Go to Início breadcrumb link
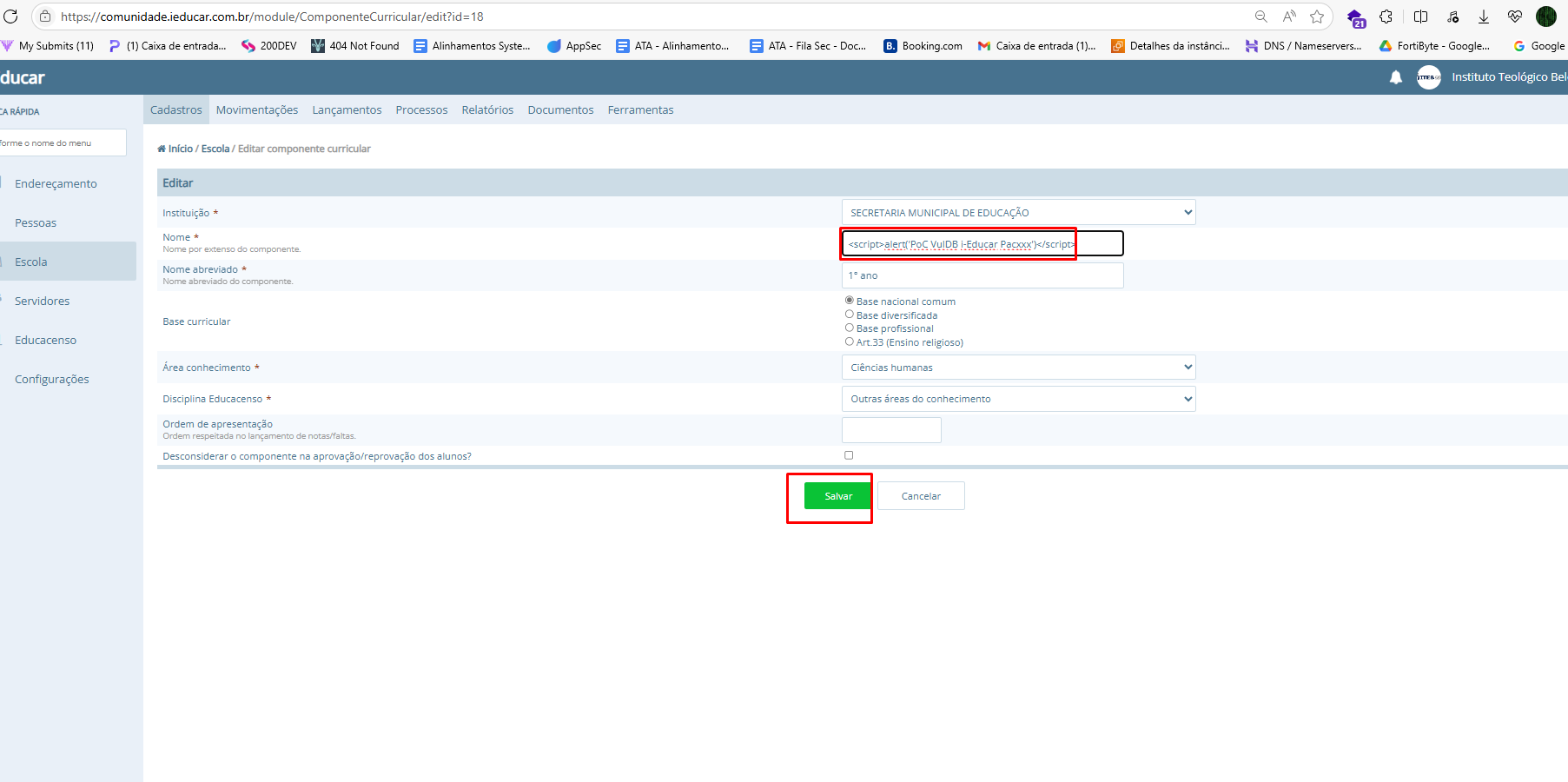This screenshot has height=782, width=1568. (x=180, y=149)
